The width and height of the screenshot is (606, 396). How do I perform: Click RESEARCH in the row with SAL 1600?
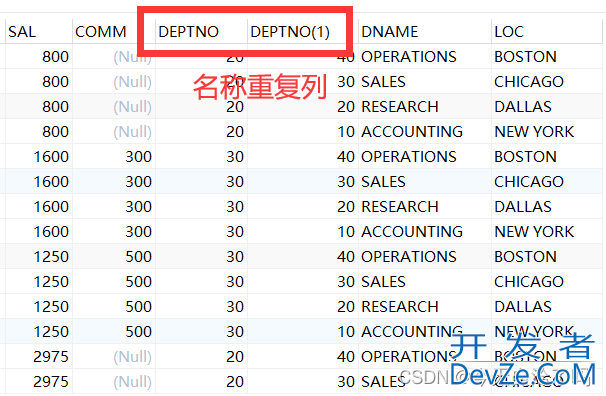point(400,207)
